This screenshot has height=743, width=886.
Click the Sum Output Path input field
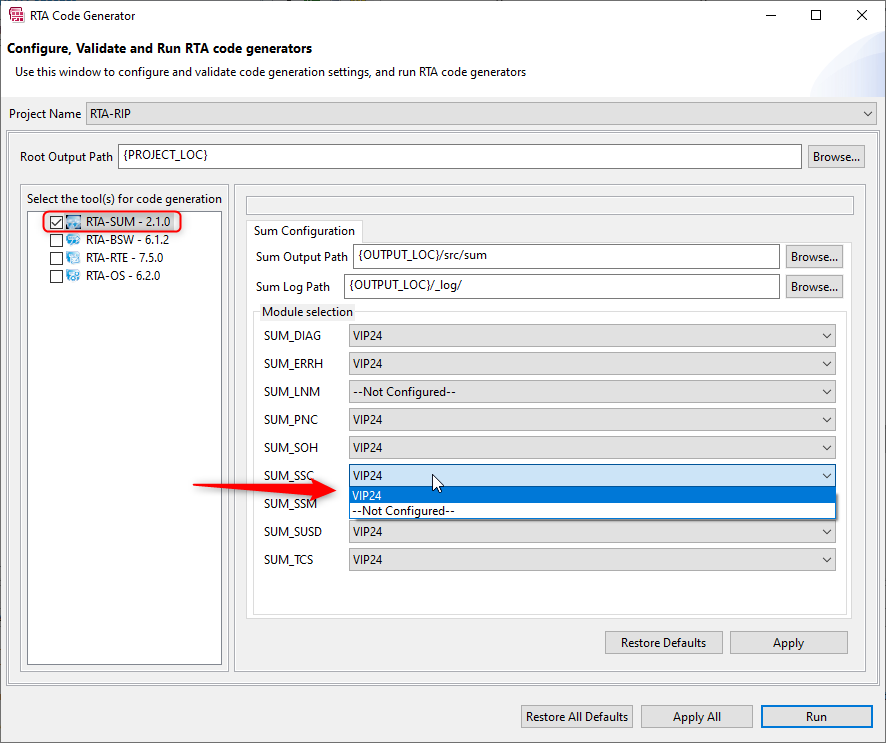tap(566, 257)
